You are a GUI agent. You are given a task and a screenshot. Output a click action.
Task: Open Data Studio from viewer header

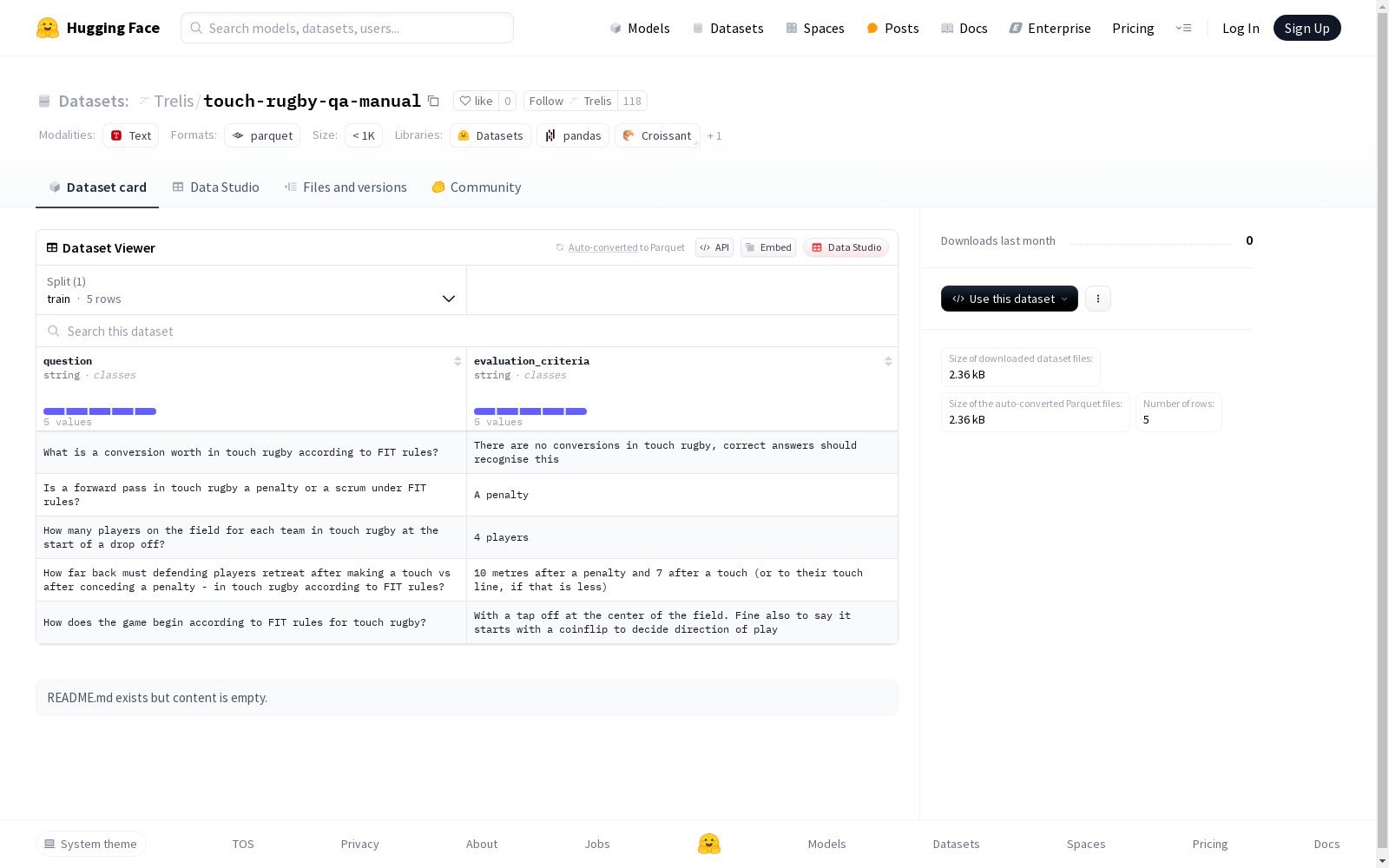point(846,247)
